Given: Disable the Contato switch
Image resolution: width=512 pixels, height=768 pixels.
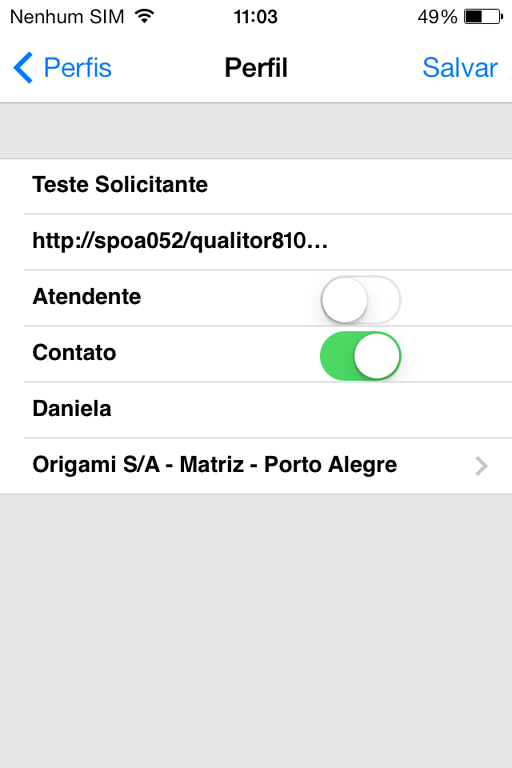Looking at the screenshot, I should coord(361,356).
